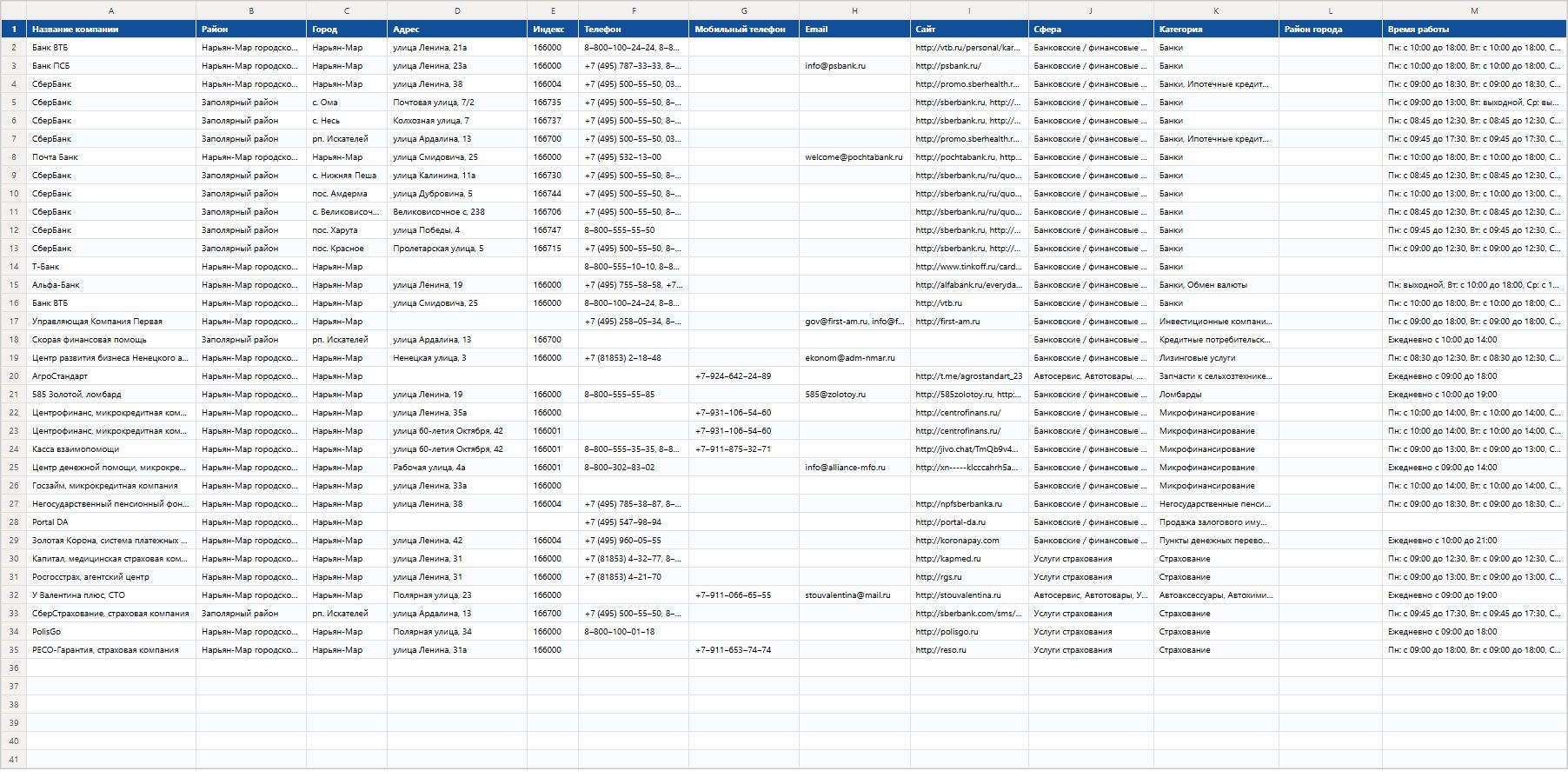Screen dimensions: 1568x784
Task: Click the site cell http://polisgo.ru
Action: click(970, 632)
